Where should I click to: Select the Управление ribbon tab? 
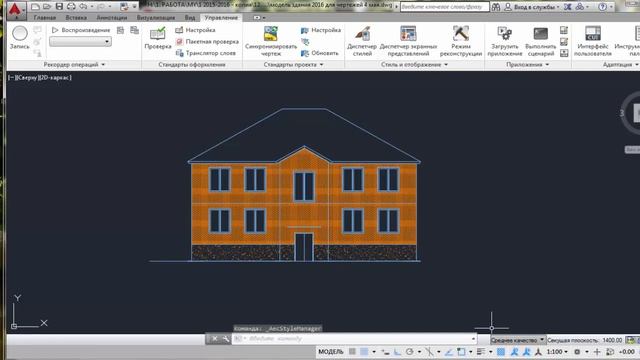pyautogui.click(x=221, y=18)
